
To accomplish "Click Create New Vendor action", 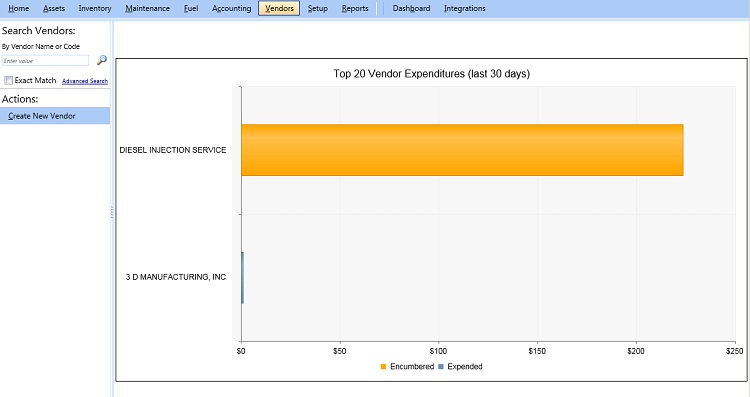I will [x=55, y=116].
